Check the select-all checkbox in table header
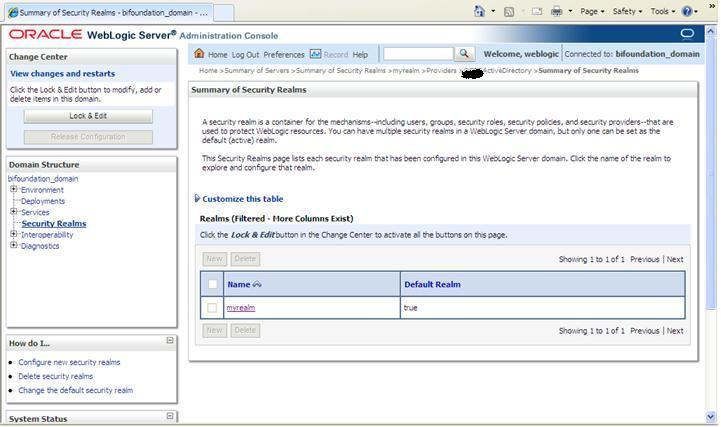721x427 pixels. pos(212,284)
